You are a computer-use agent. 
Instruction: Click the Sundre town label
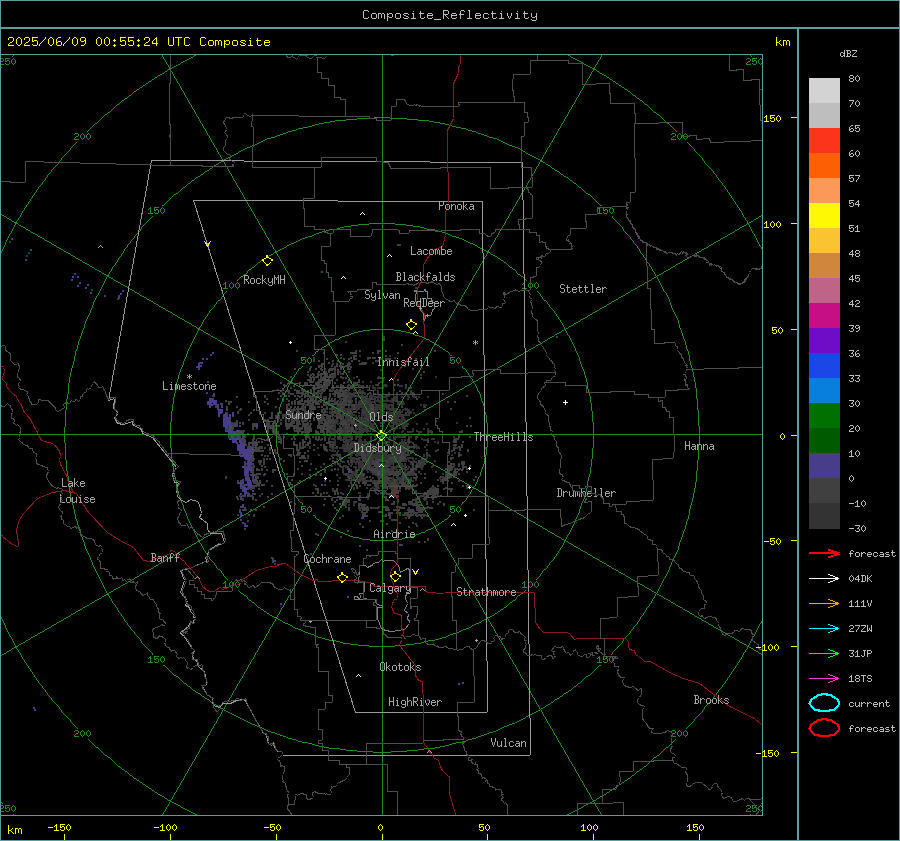coord(303,415)
